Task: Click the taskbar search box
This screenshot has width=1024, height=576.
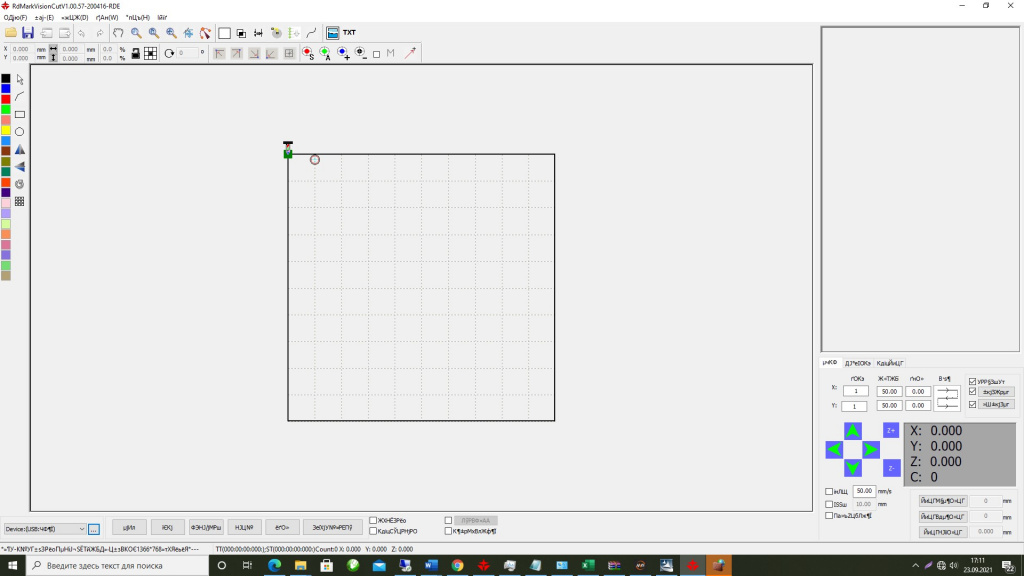Action: pyautogui.click(x=117, y=566)
